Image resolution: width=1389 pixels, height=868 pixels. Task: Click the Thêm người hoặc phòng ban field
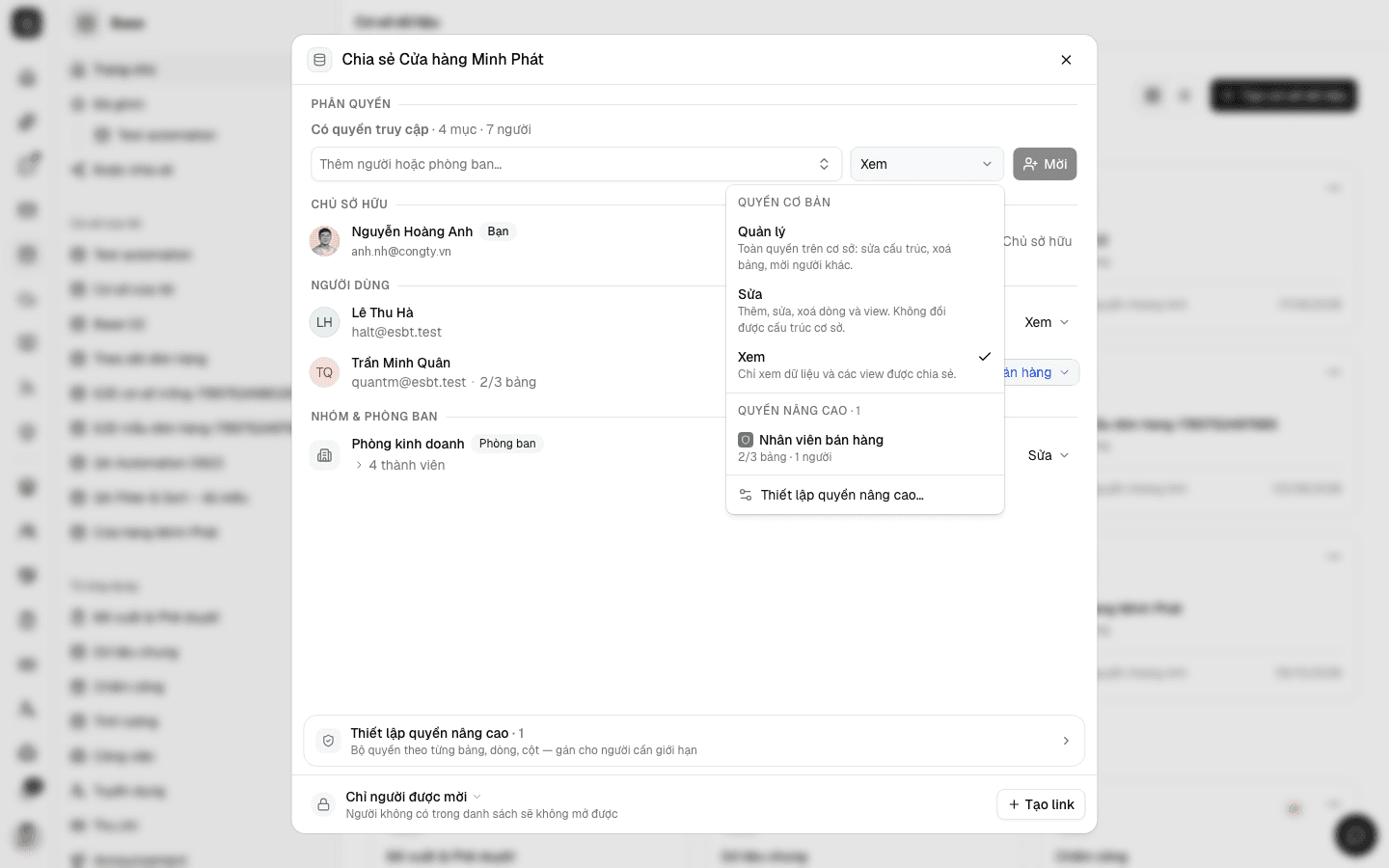(x=576, y=164)
